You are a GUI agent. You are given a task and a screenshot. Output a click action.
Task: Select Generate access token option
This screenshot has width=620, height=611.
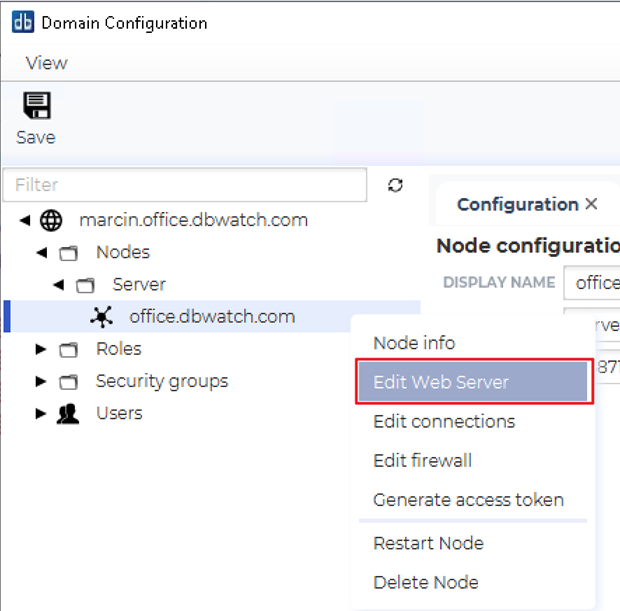coord(468,500)
